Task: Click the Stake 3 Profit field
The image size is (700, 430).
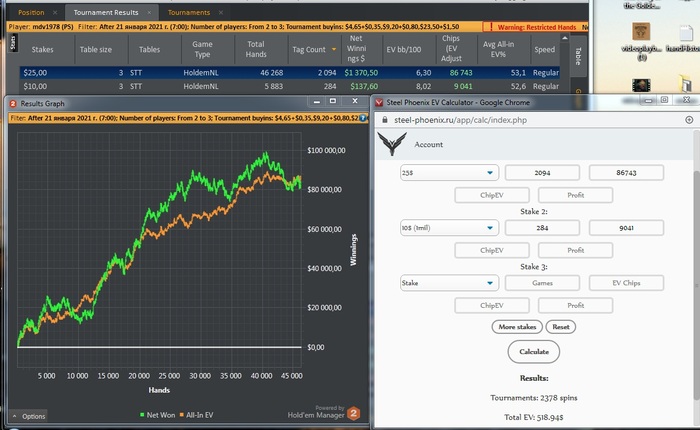Action: pyautogui.click(x=575, y=305)
